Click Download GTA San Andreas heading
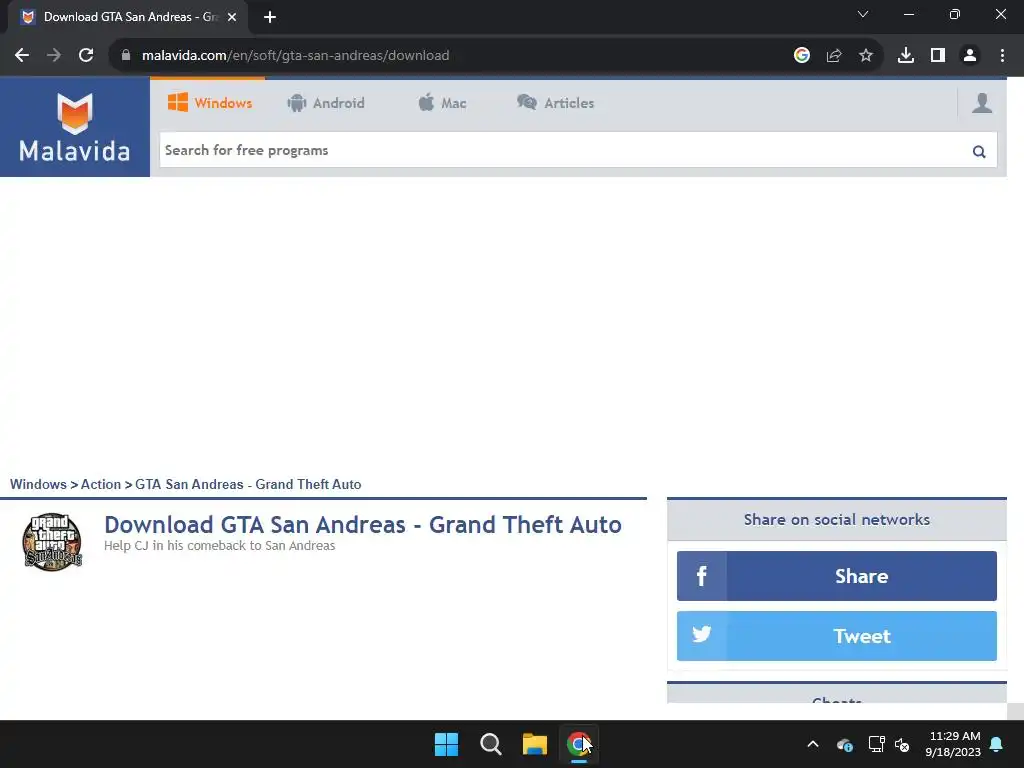Image resolution: width=1024 pixels, height=768 pixels. point(363,524)
